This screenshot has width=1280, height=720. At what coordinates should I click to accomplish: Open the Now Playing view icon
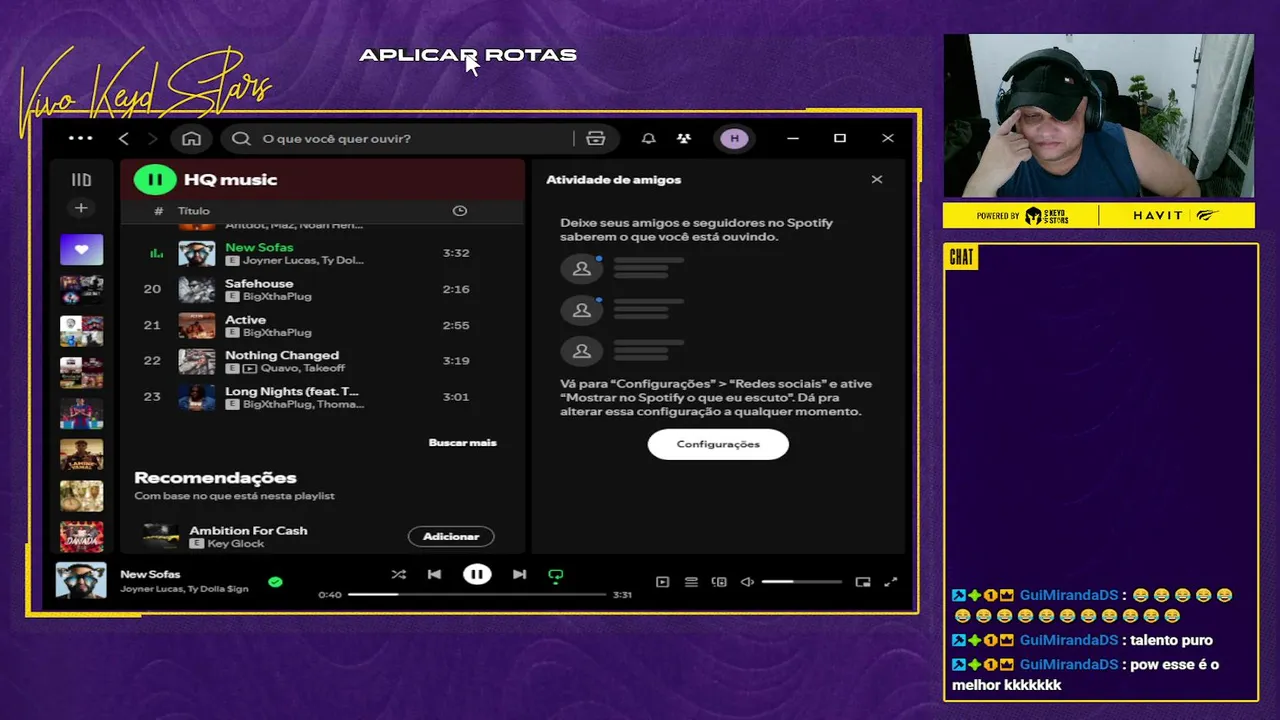(x=662, y=582)
